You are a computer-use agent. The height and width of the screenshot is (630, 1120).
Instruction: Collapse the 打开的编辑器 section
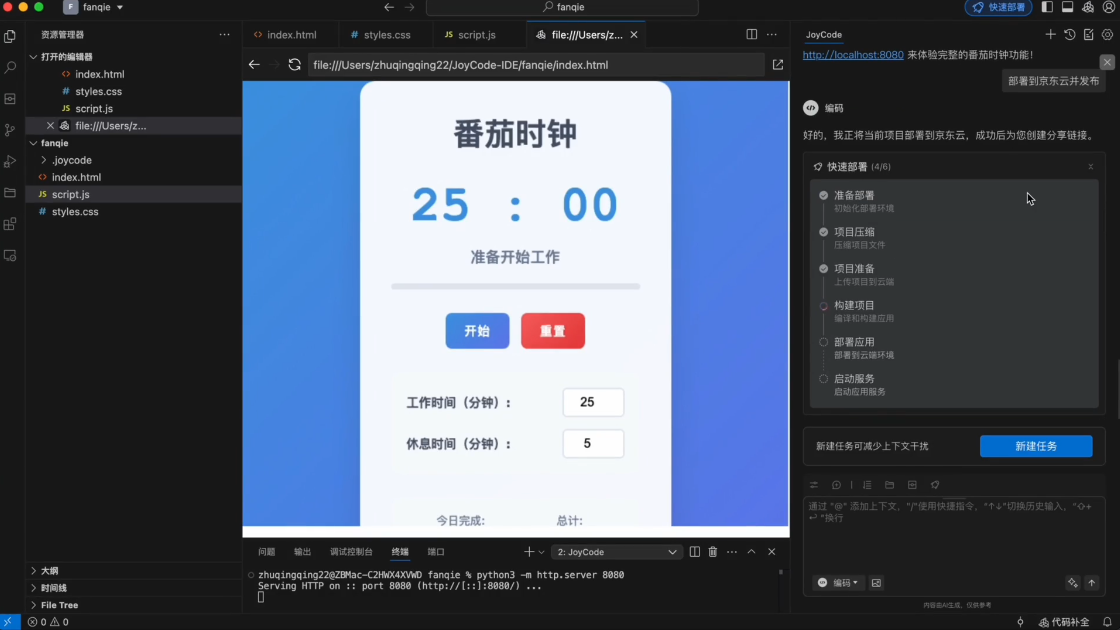tap(34, 56)
